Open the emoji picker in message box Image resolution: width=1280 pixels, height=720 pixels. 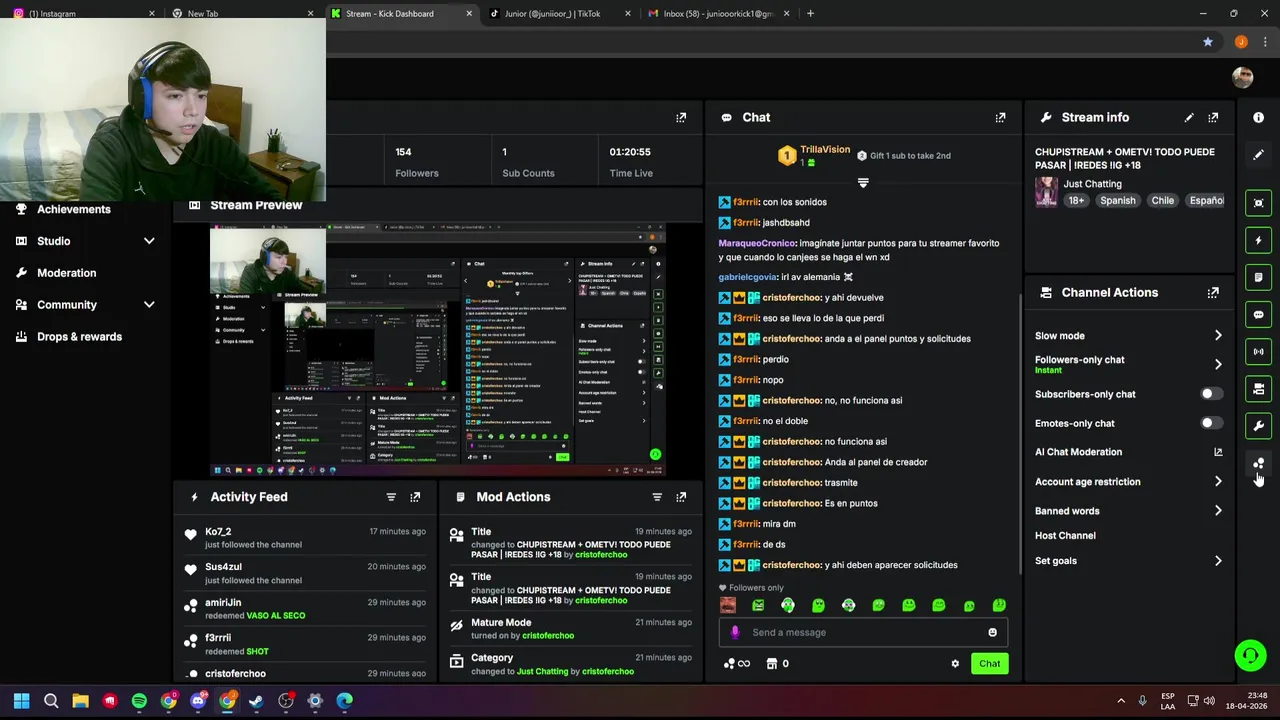[x=992, y=632]
